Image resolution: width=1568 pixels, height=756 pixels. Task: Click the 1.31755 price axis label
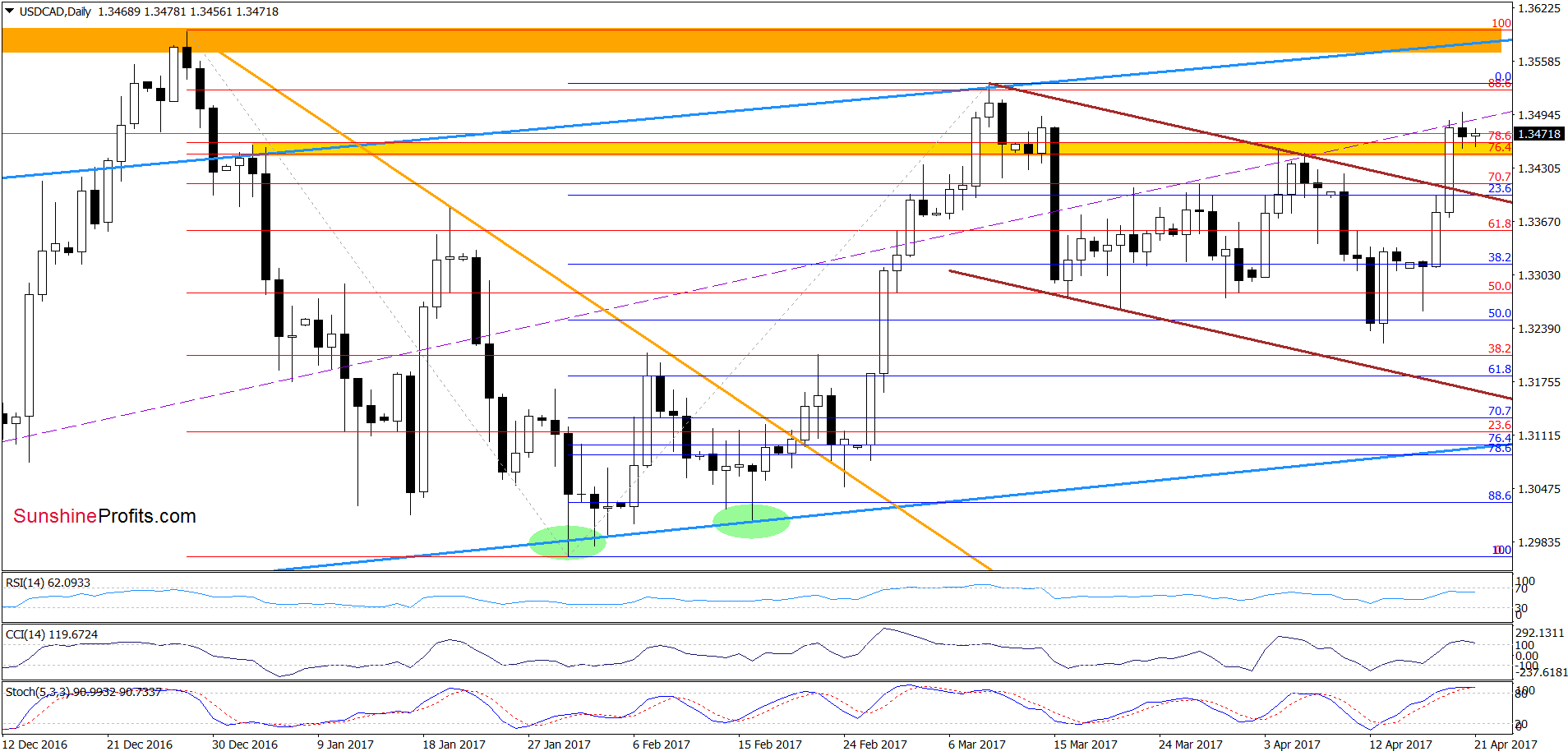[1538, 382]
